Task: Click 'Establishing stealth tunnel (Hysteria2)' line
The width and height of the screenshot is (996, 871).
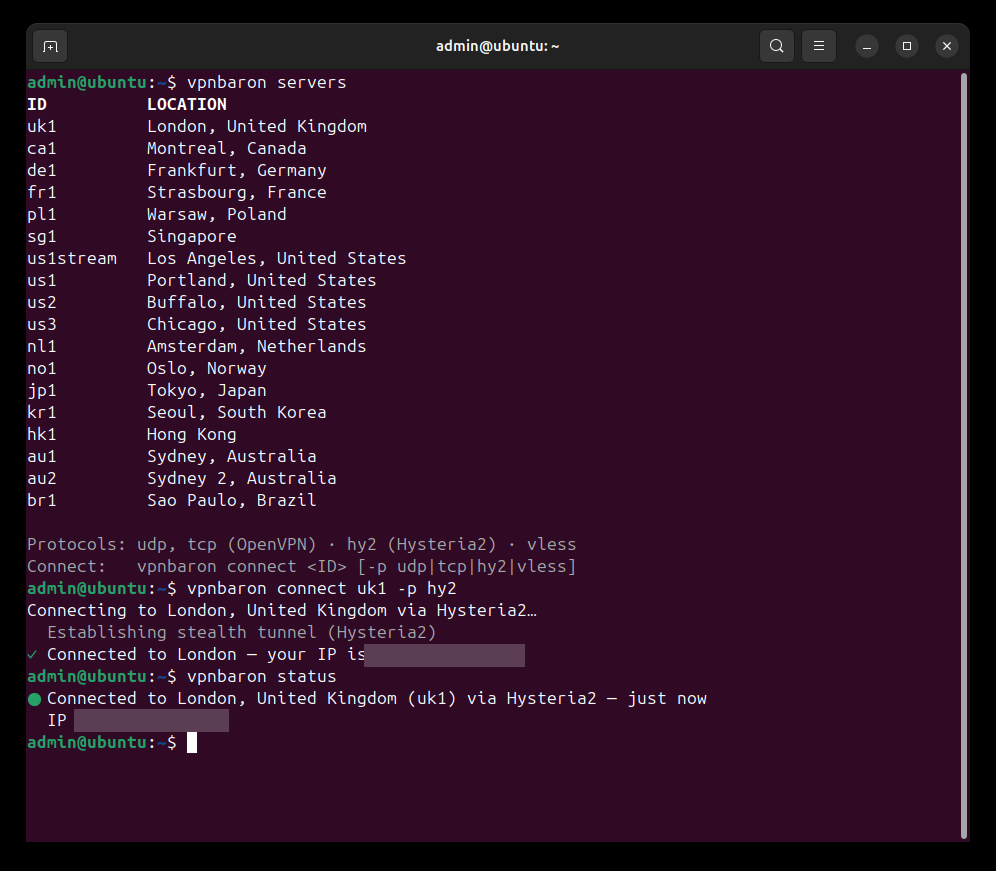Action: coord(242,633)
